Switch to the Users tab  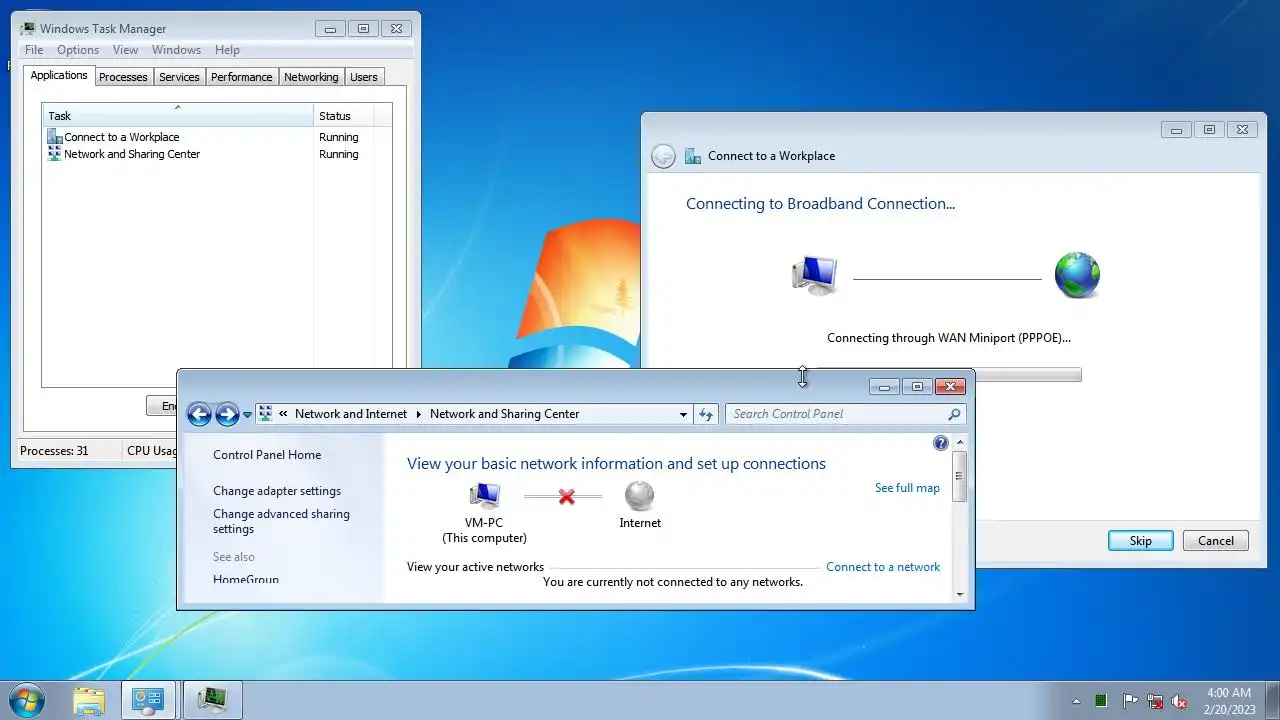364,77
